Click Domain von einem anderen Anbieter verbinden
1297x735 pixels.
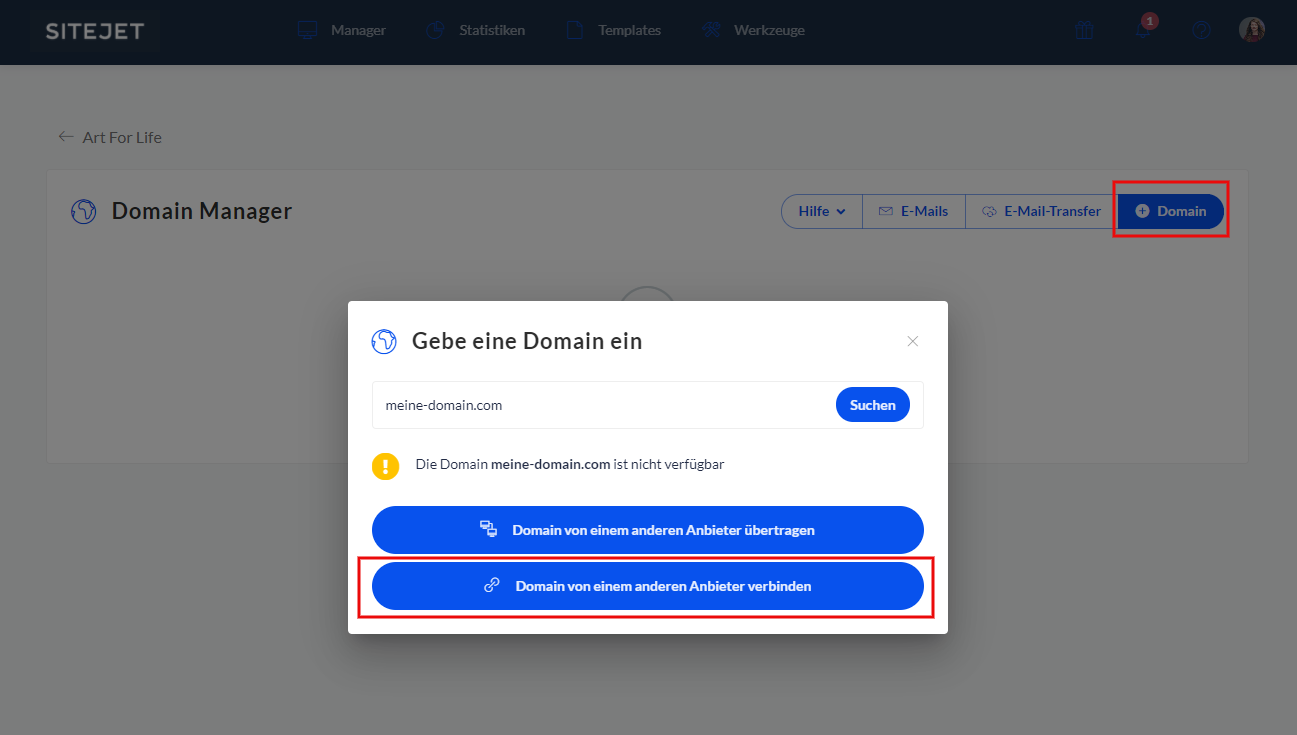point(647,586)
